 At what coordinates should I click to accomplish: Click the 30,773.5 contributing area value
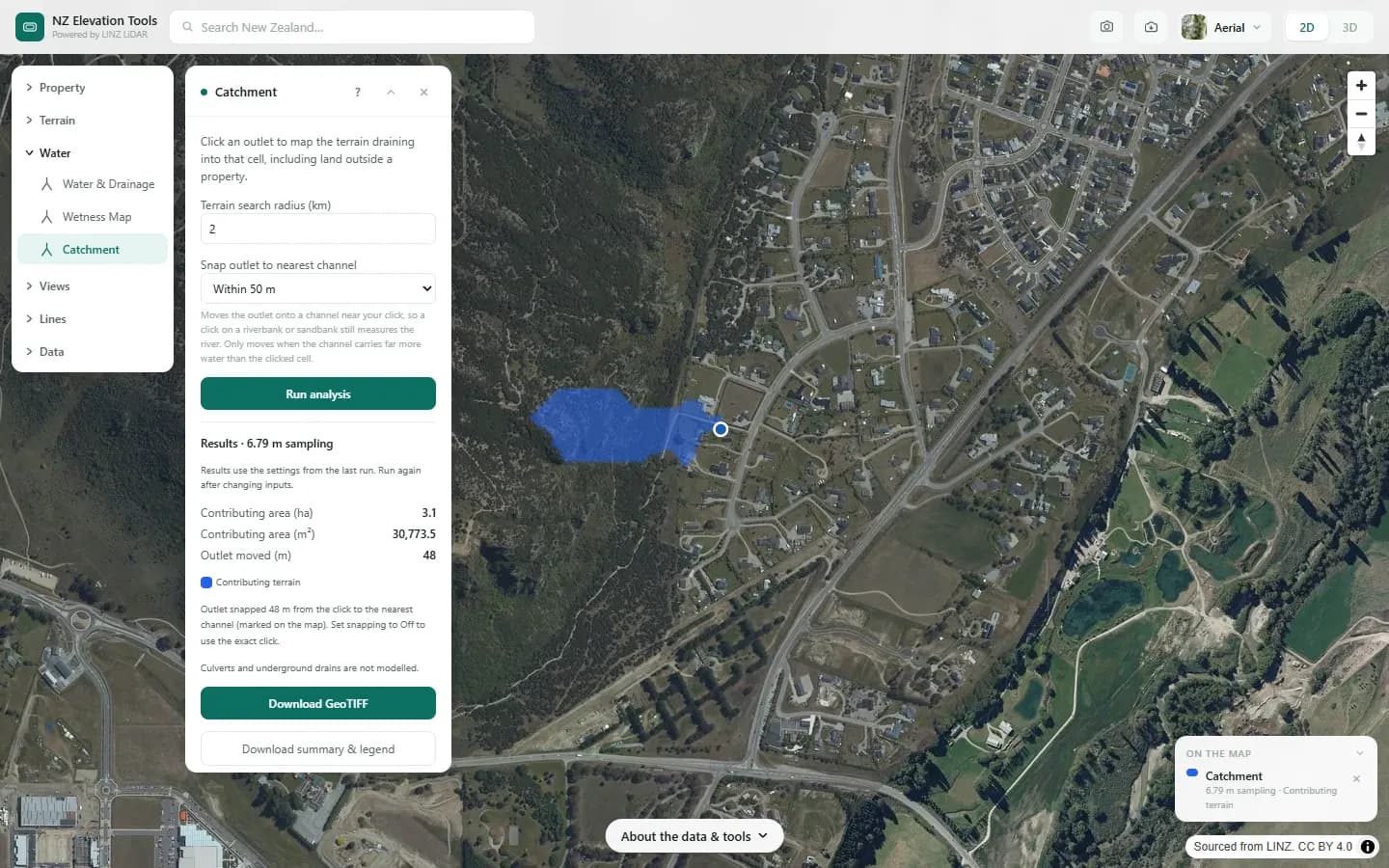(414, 534)
